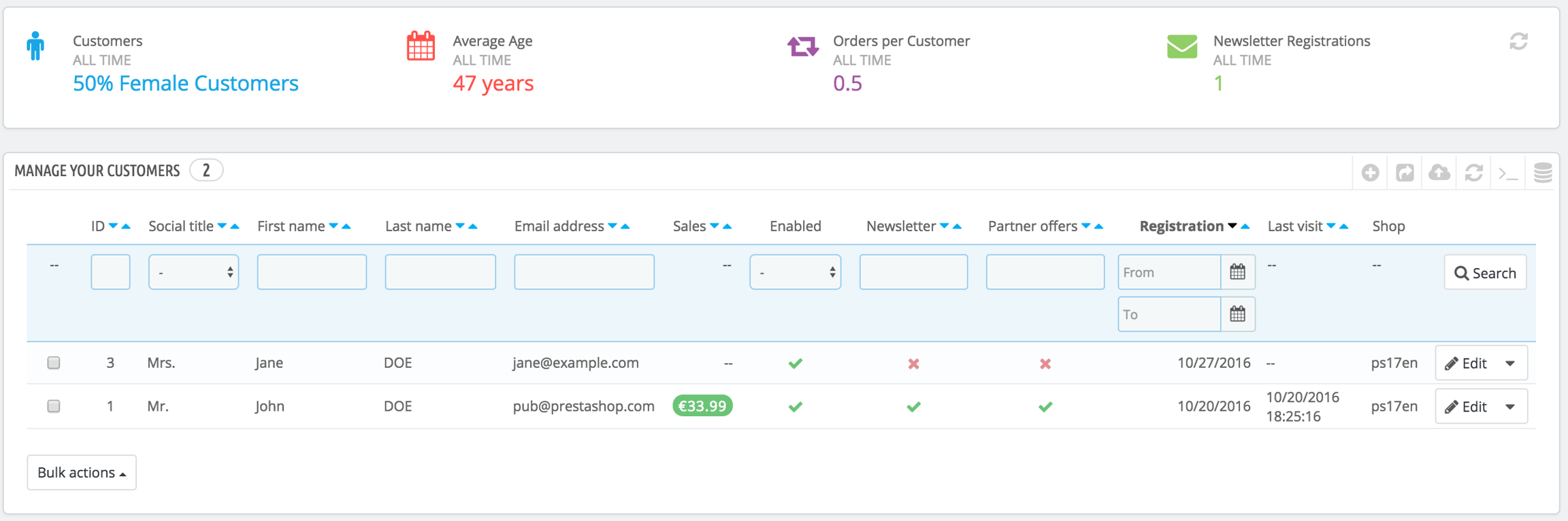This screenshot has width=1568, height=521.
Task: Refresh the KPI statistics panel
Action: [1518, 42]
